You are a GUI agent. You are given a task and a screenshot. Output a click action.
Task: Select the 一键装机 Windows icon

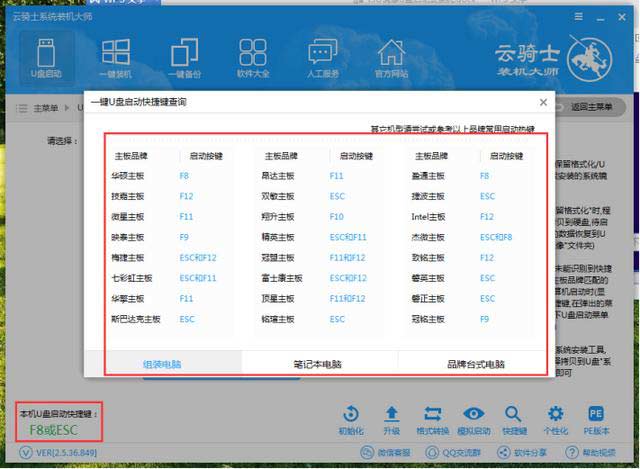116,58
